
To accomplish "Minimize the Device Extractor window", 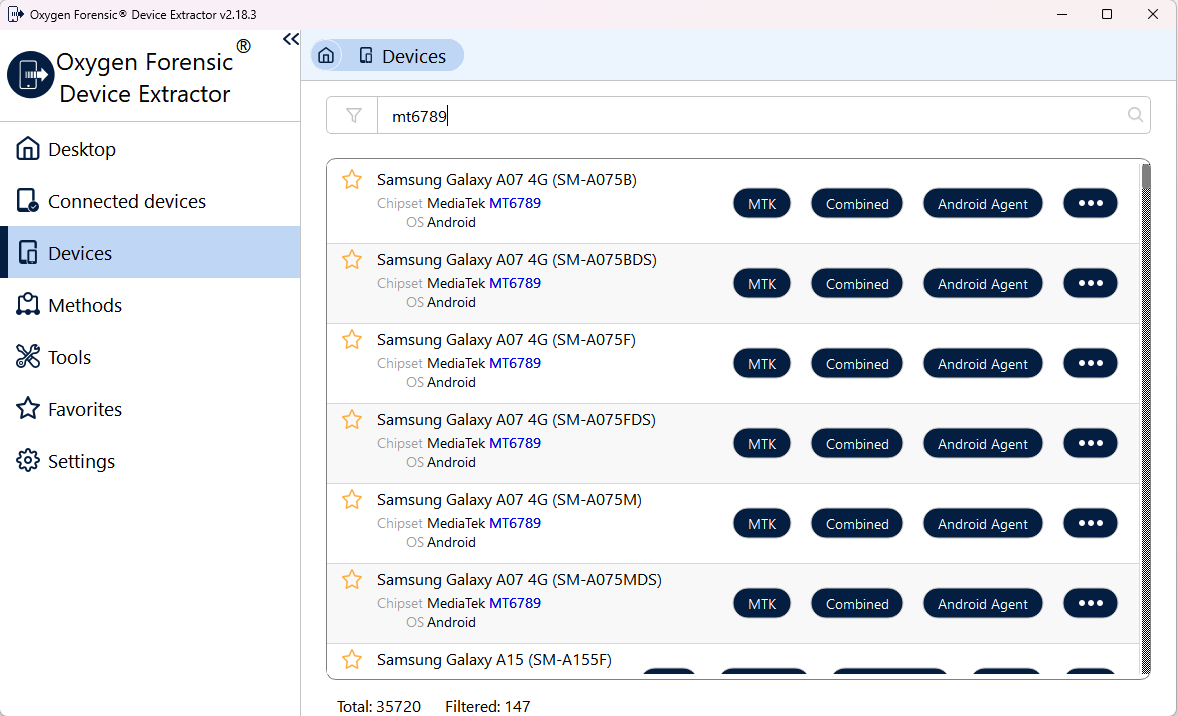I will [x=1062, y=14].
